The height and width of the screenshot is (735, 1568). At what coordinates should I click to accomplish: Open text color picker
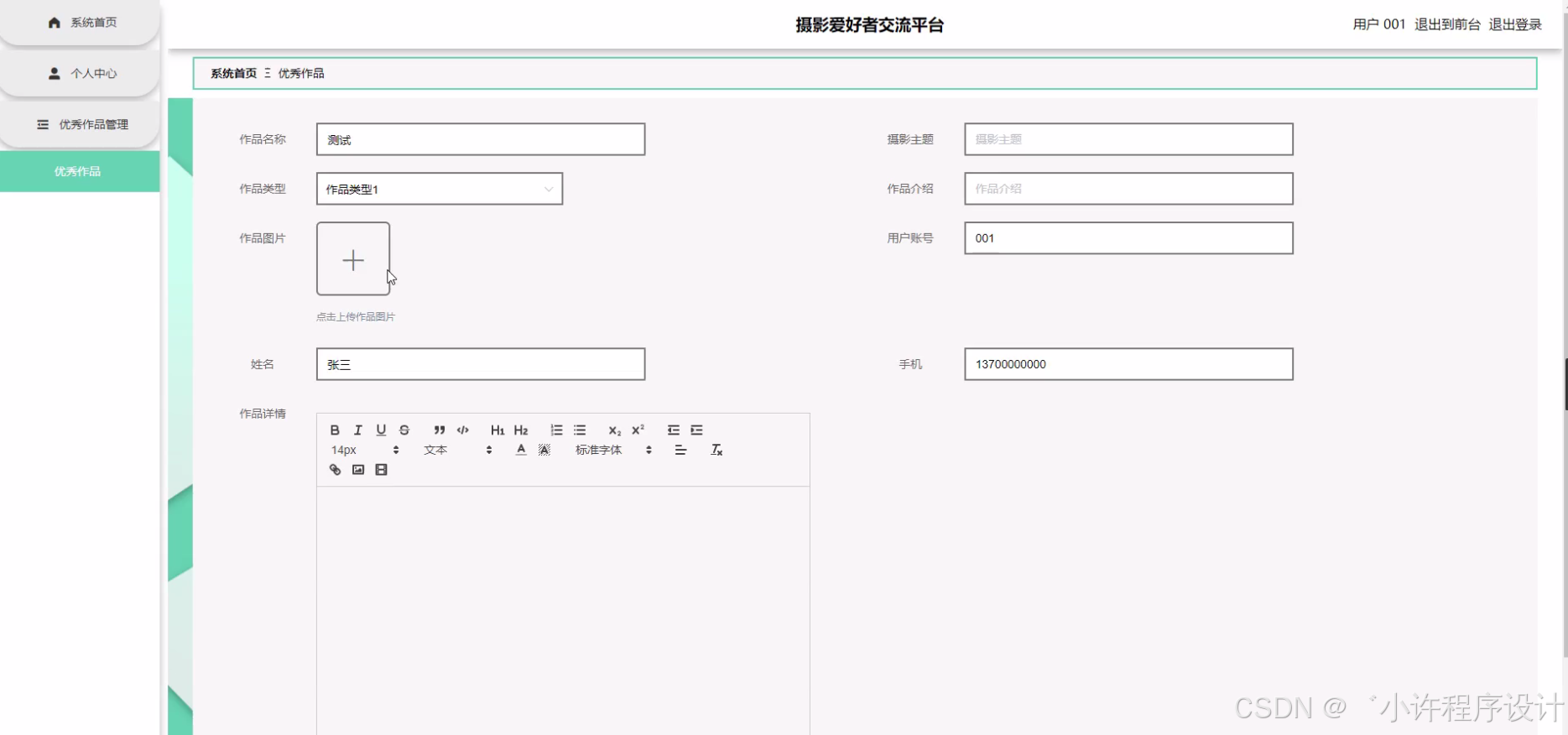(521, 450)
